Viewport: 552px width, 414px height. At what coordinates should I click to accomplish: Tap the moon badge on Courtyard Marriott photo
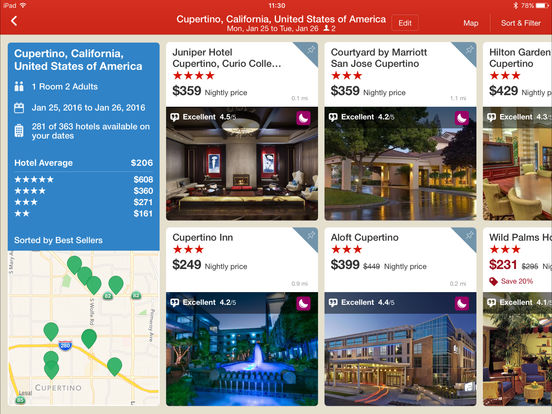point(462,118)
